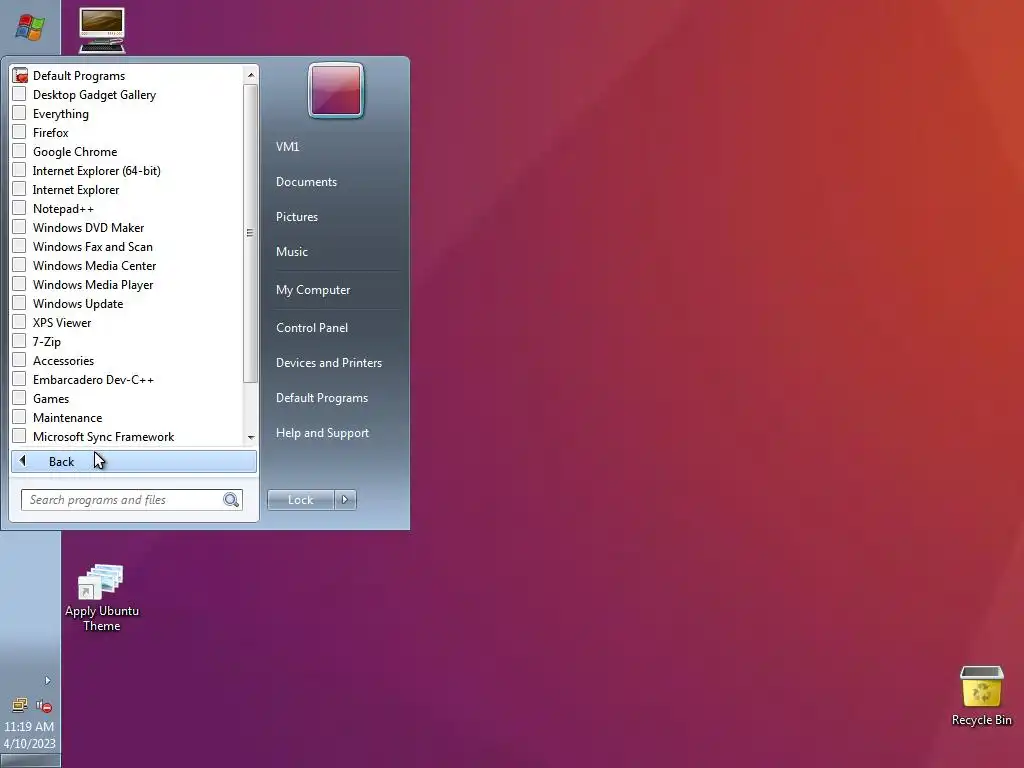Launch Windows Media Player
This screenshot has width=1024, height=768.
(127, 284)
